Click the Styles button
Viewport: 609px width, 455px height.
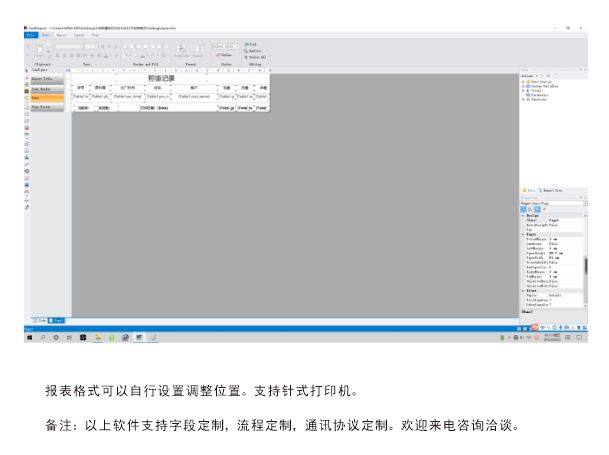224,55
